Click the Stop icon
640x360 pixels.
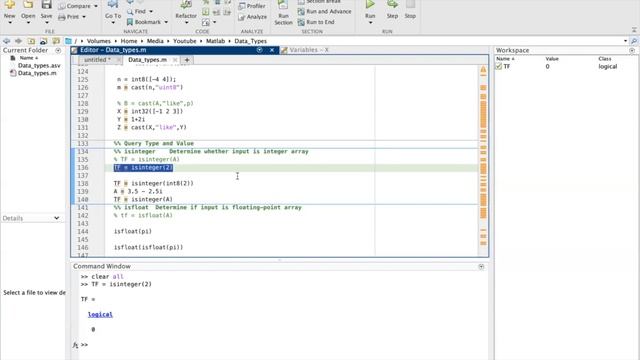tap(410, 4)
